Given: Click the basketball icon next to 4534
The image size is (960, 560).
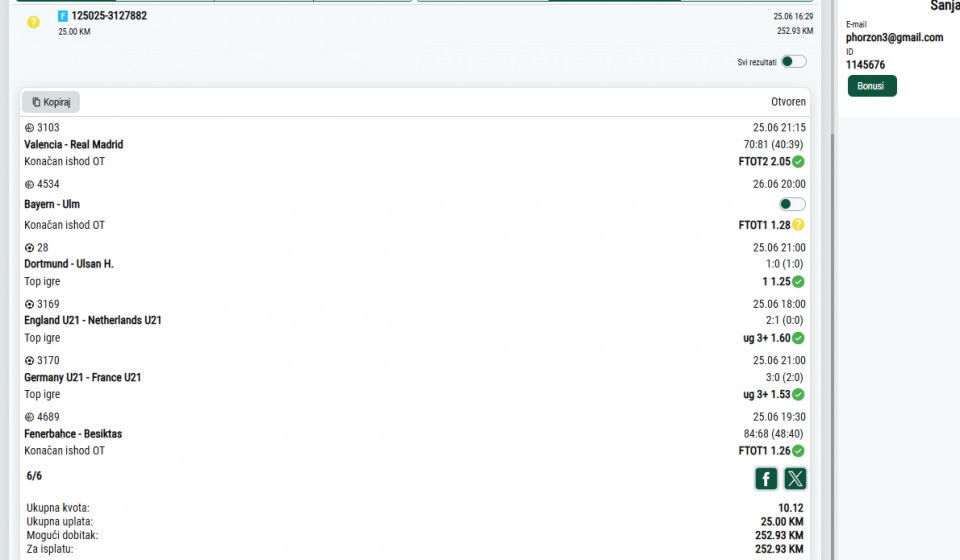Looking at the screenshot, I should coord(29,184).
